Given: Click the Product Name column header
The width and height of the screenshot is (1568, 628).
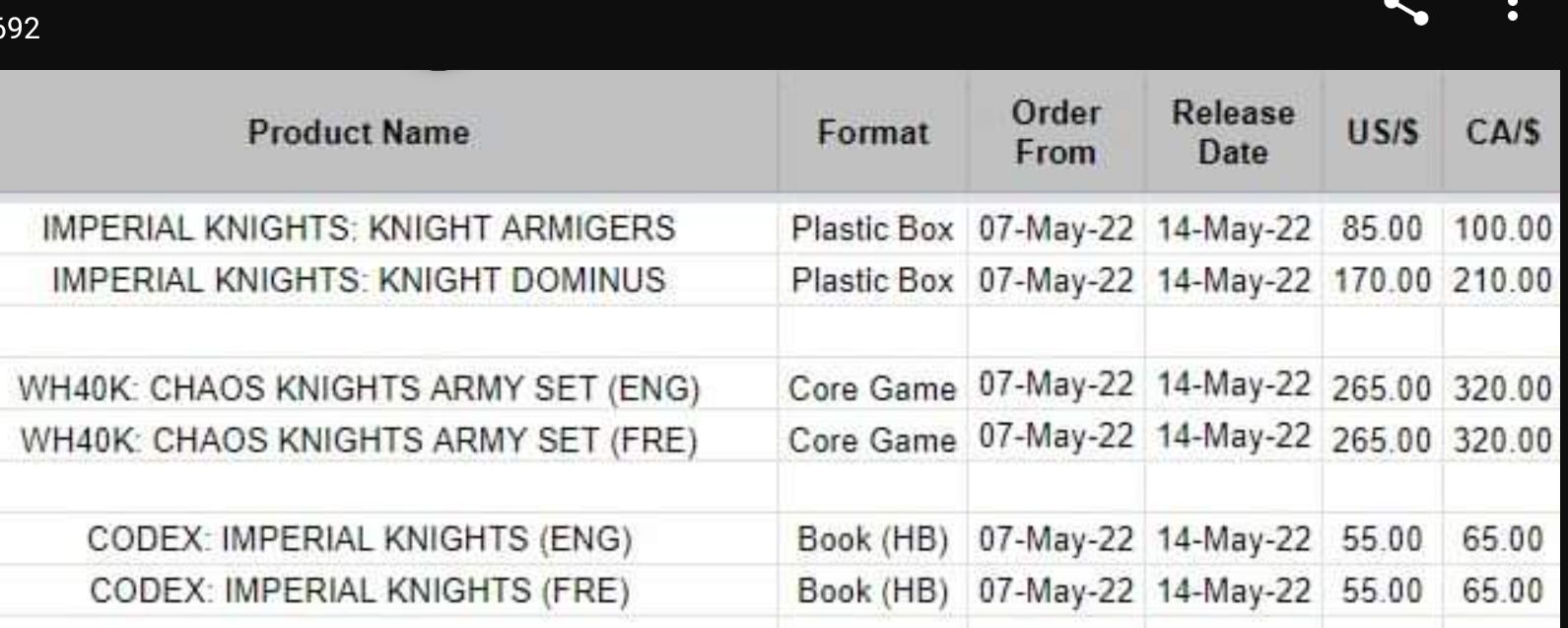Looking at the screenshot, I should point(359,132).
